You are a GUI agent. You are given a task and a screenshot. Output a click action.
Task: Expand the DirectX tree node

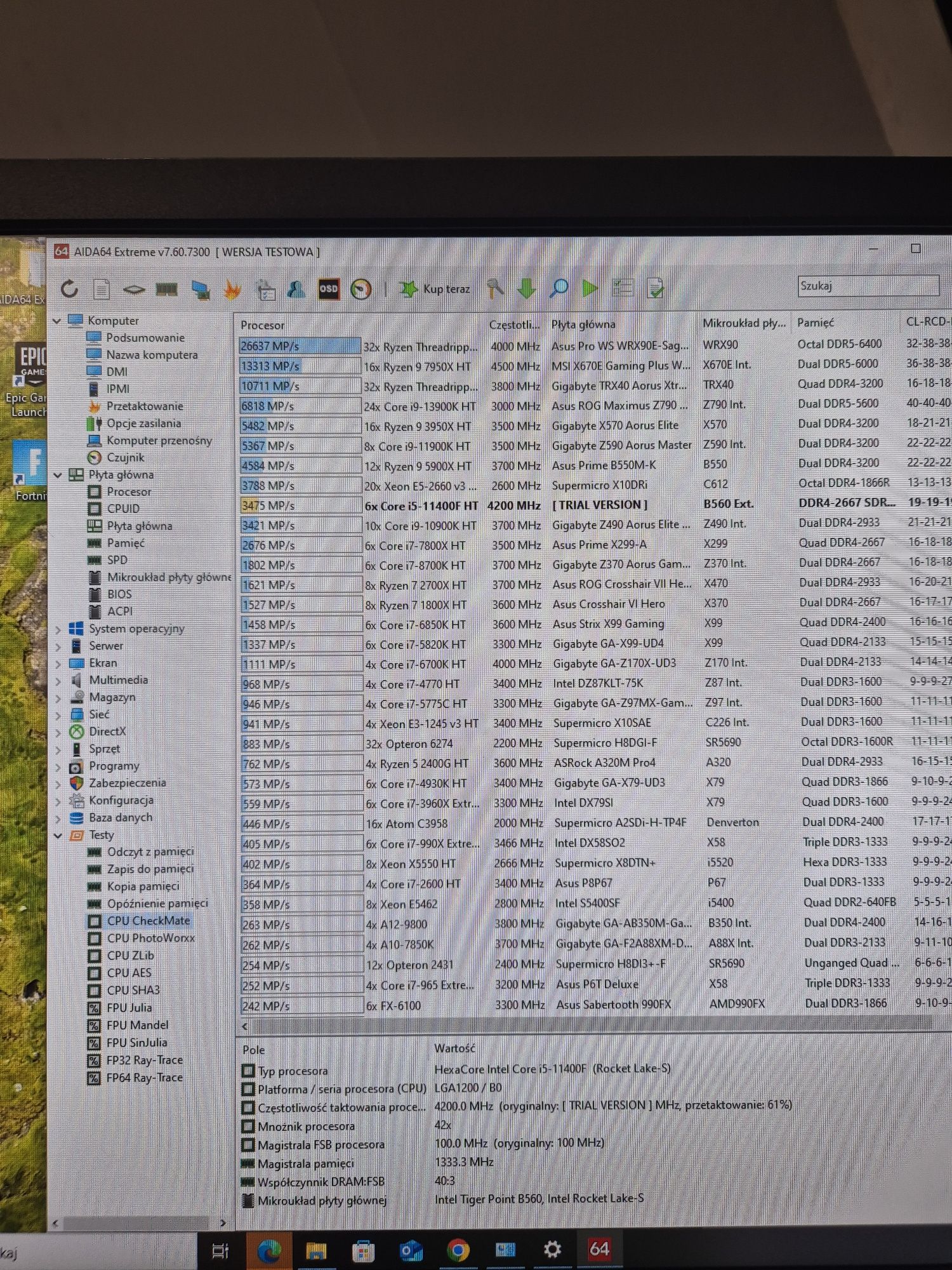tap(58, 732)
